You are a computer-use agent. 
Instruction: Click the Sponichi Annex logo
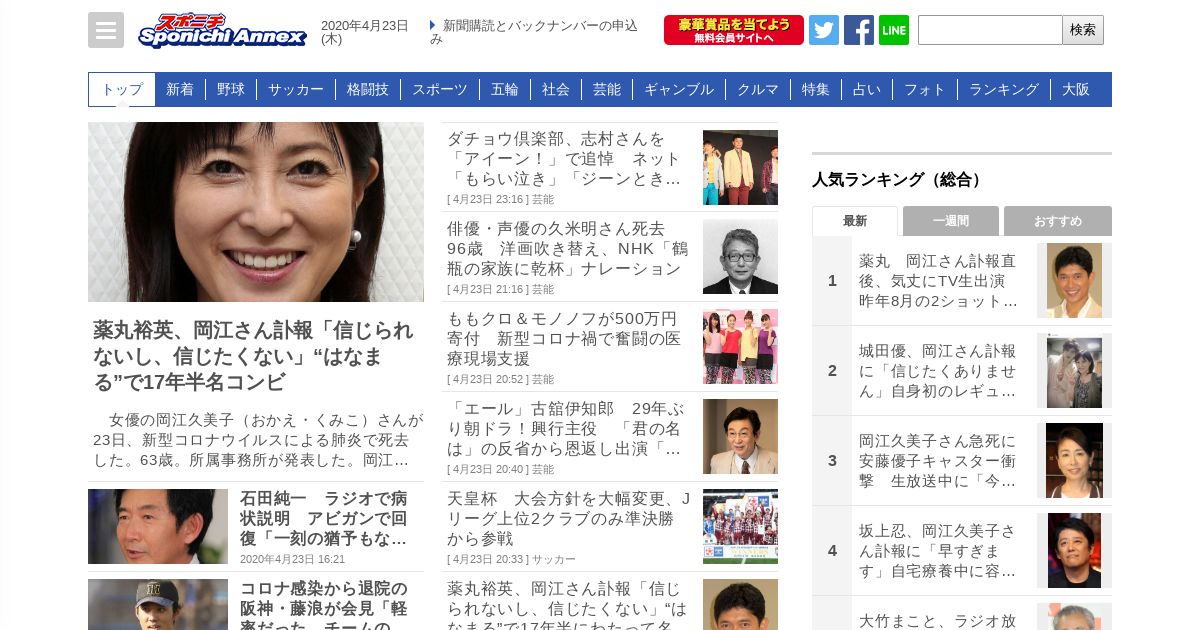(x=222, y=30)
